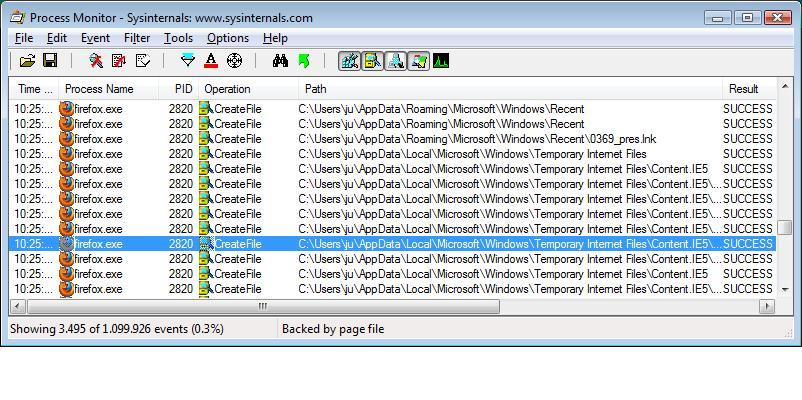This screenshot has height=400, width=802.
Task: Click the Result column header
Action: pyautogui.click(x=749, y=89)
